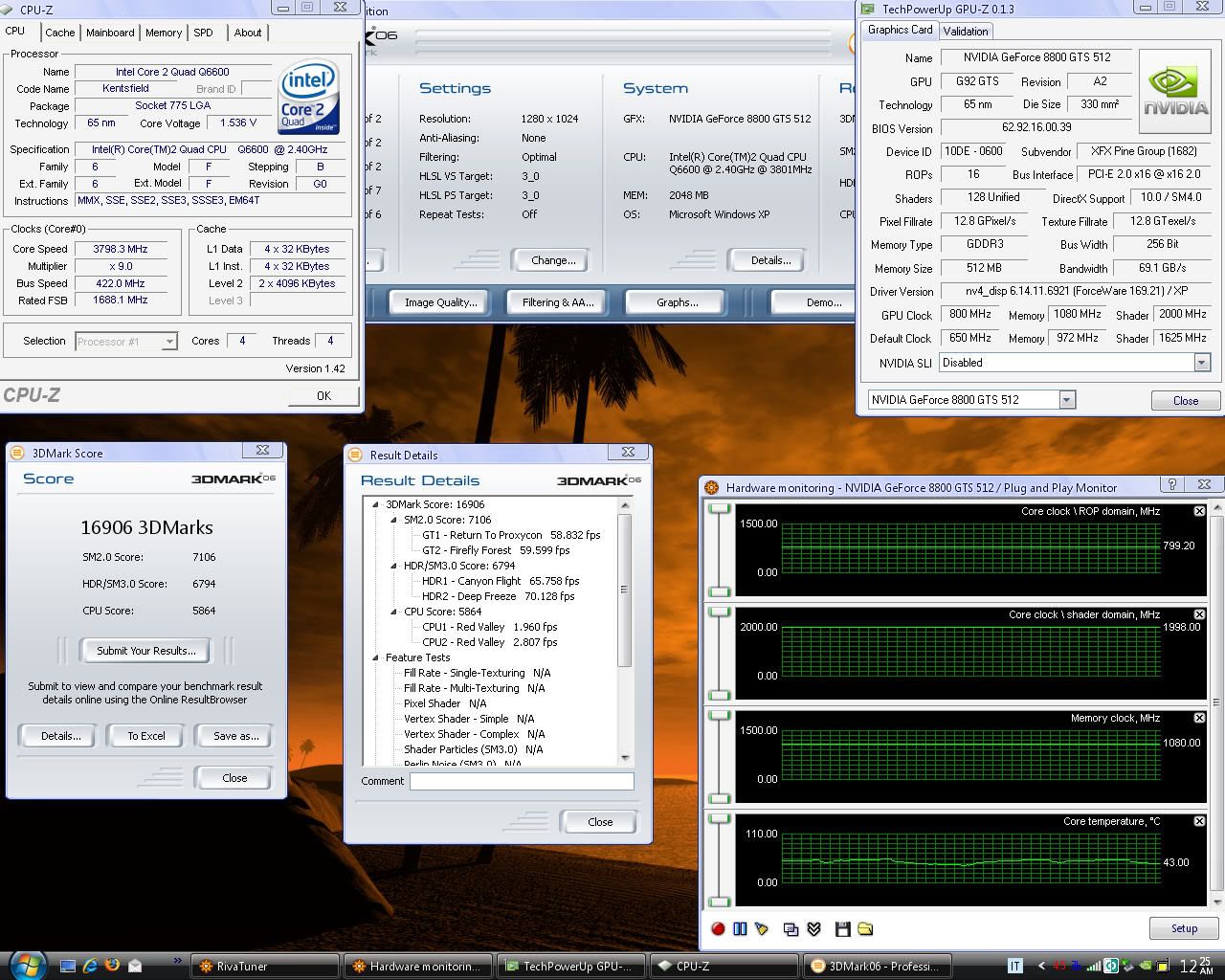The image size is (1225, 980).
Task: Close the Memory clock graph panel
Action: tap(1199, 718)
